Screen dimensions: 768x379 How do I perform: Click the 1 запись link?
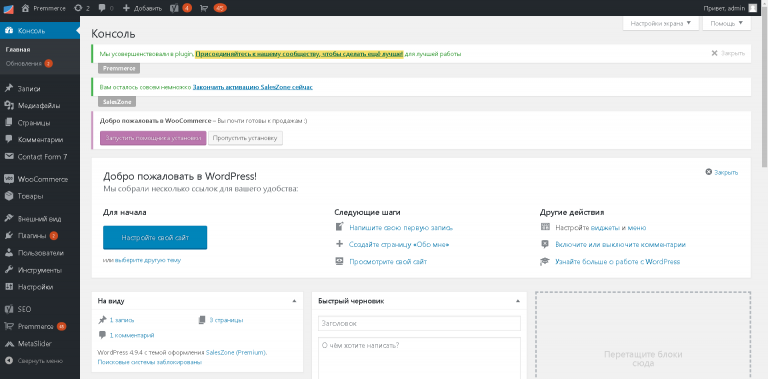pos(122,320)
